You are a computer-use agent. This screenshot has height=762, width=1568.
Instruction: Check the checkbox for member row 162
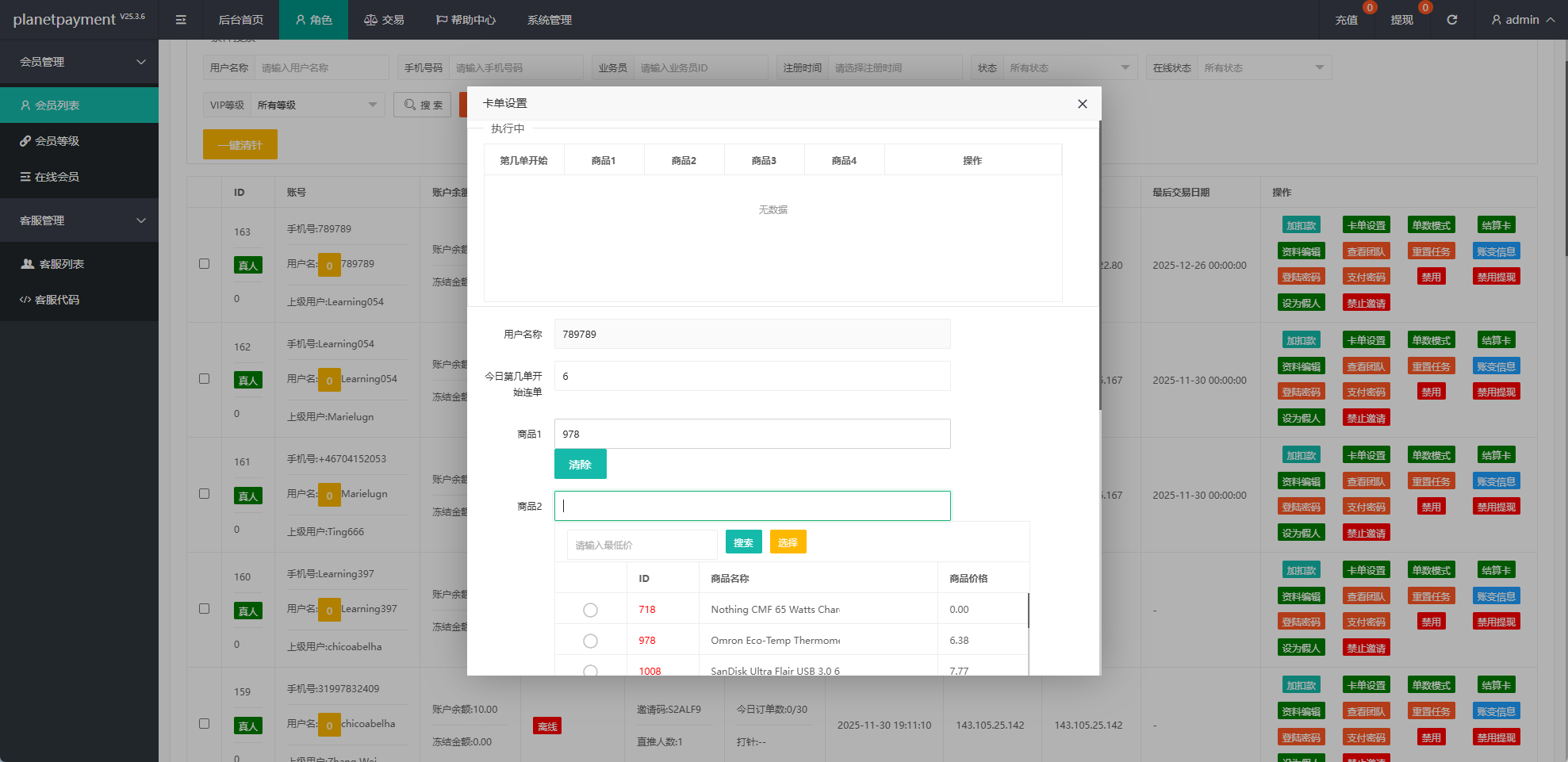tap(205, 379)
